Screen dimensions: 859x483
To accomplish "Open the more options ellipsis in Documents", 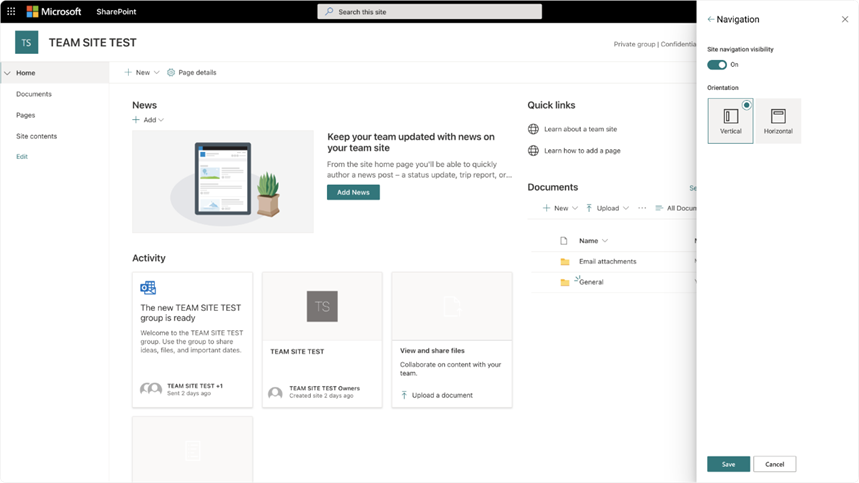I will pos(642,208).
